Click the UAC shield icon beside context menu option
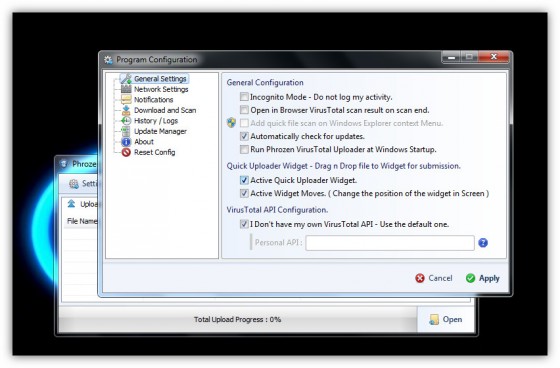560x368 pixels. [231, 123]
